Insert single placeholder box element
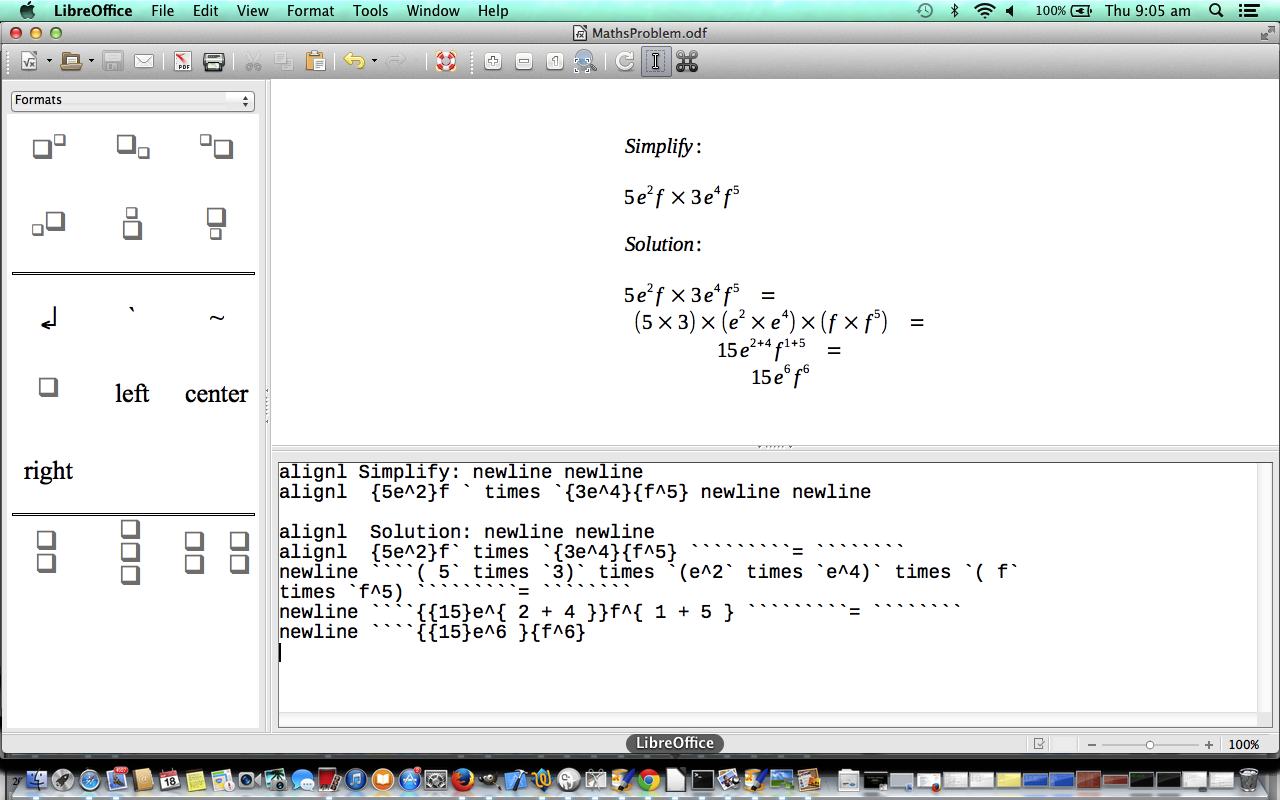 tap(48, 387)
